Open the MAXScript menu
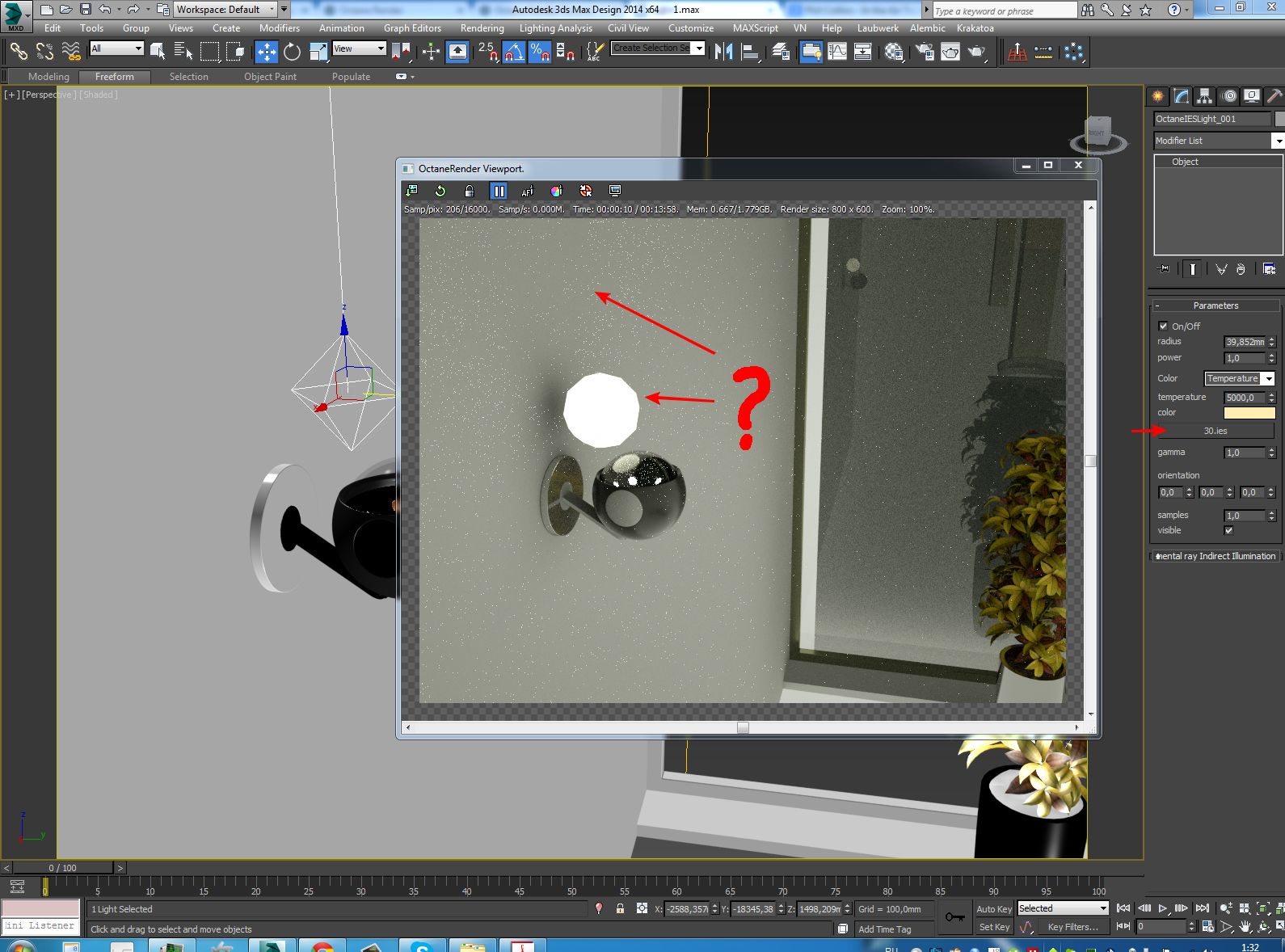1285x952 pixels. tap(755, 28)
